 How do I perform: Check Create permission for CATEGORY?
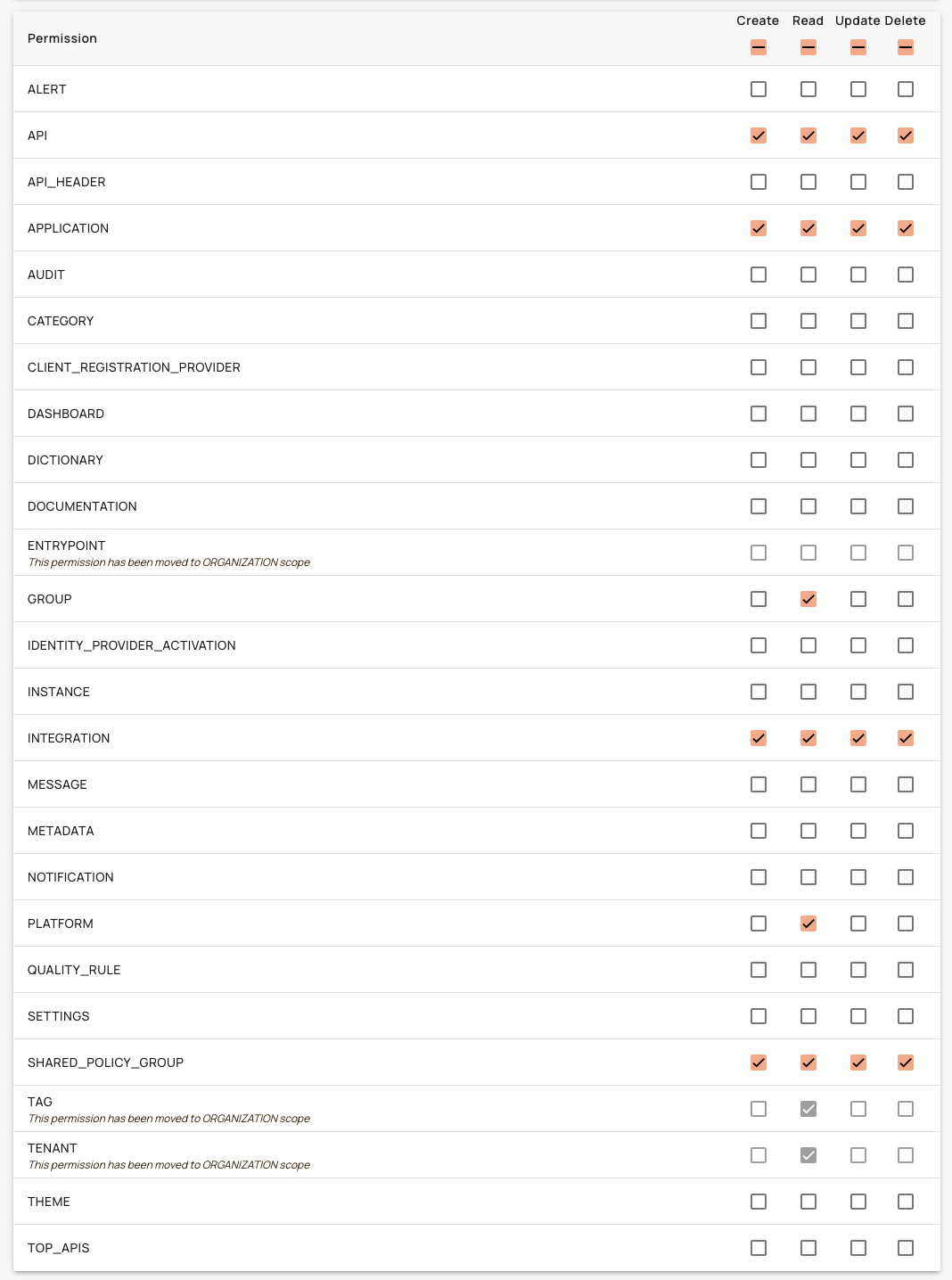tap(759, 321)
